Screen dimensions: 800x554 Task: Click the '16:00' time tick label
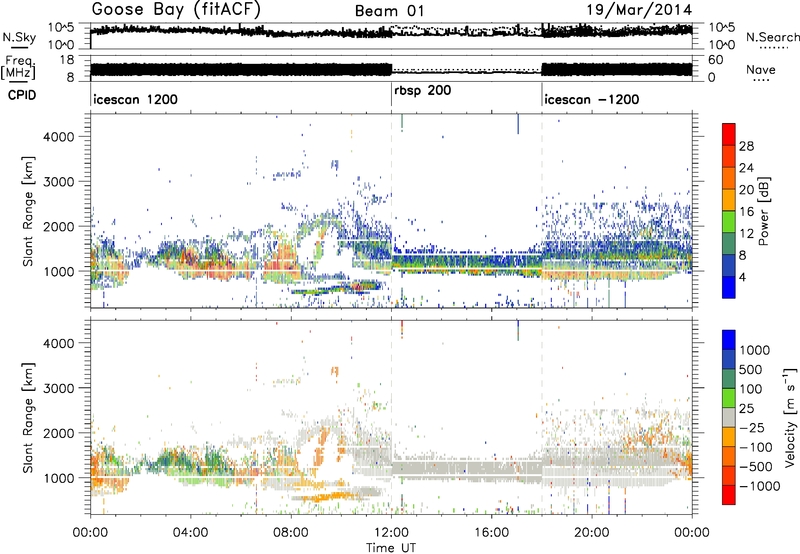(491, 533)
